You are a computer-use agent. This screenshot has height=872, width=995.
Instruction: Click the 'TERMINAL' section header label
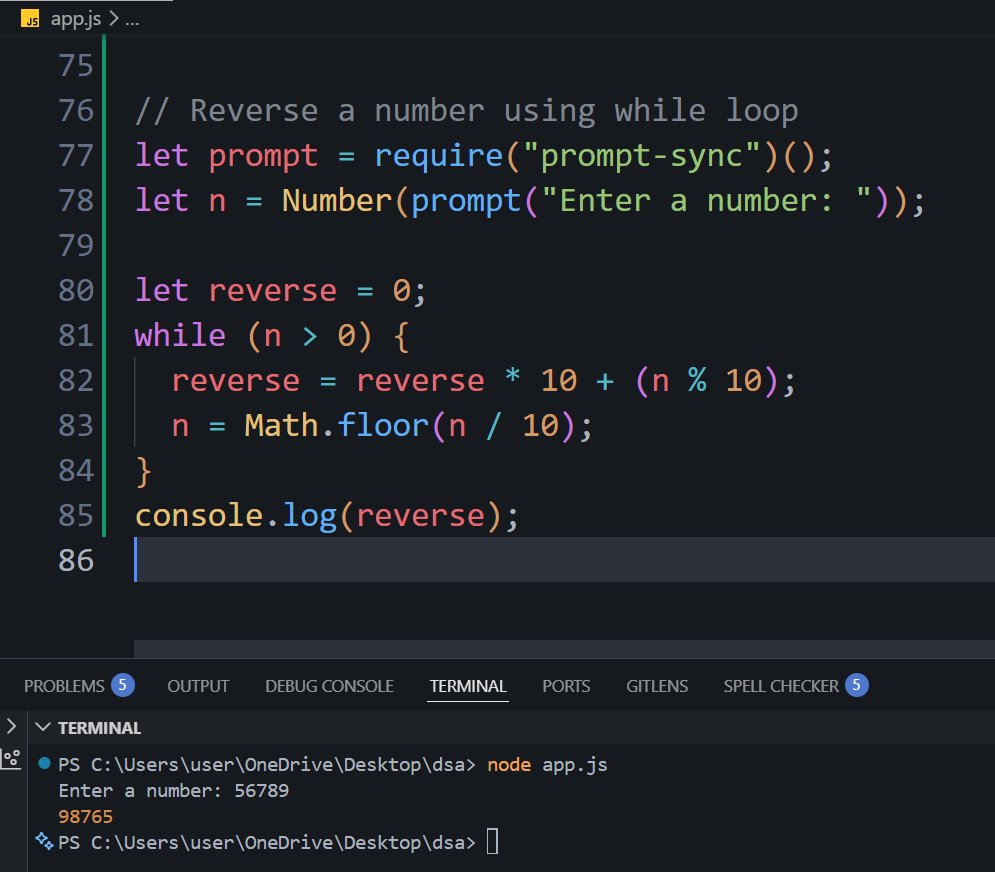tap(100, 728)
